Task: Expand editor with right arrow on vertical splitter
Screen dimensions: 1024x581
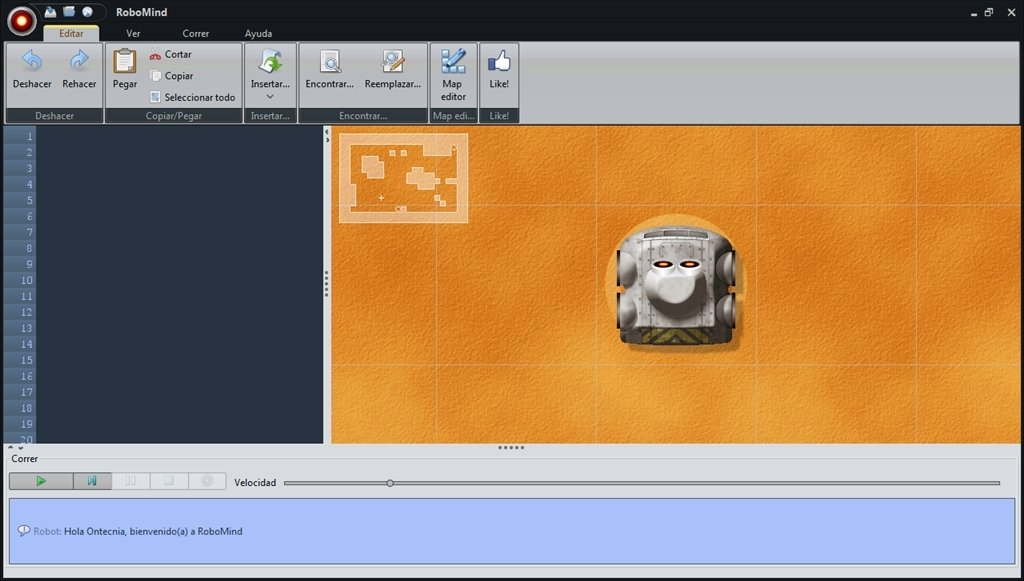Action: pyautogui.click(x=327, y=138)
